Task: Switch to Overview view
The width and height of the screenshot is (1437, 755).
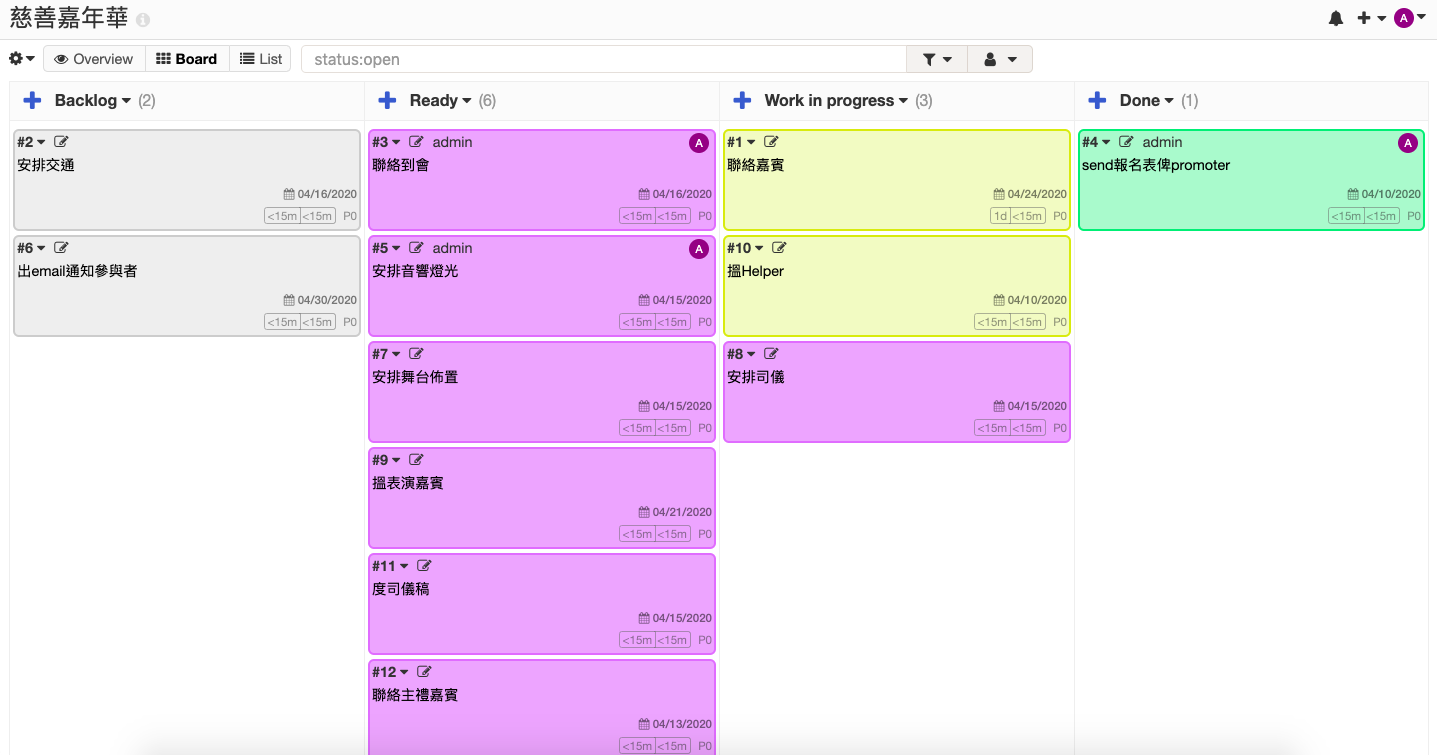Action: (94, 59)
